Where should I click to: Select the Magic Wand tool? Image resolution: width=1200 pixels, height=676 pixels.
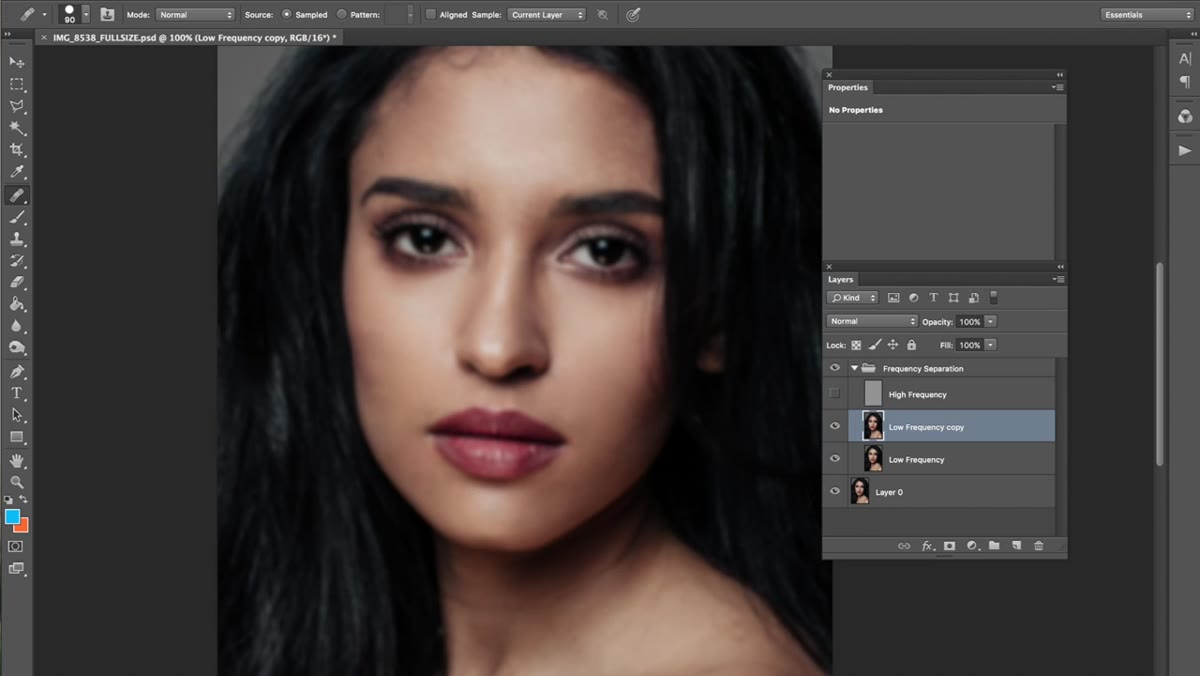[17, 129]
